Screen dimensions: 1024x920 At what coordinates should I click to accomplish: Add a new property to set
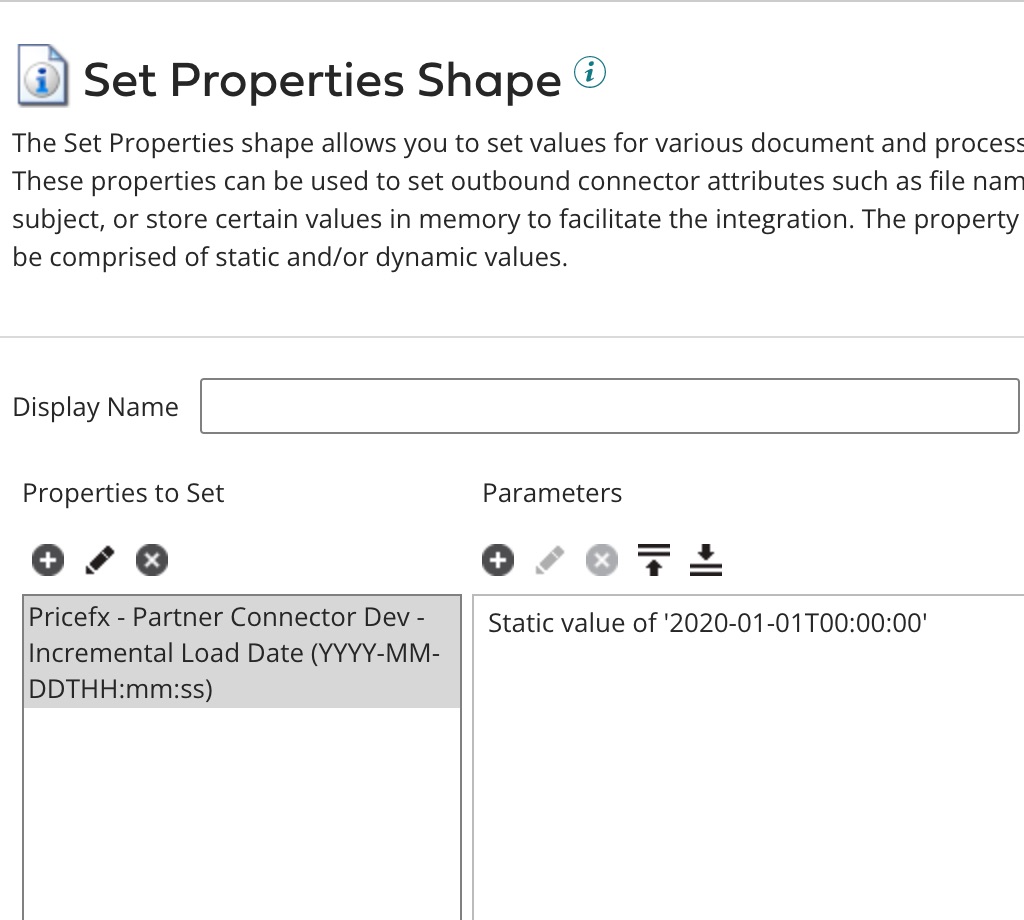coord(47,560)
